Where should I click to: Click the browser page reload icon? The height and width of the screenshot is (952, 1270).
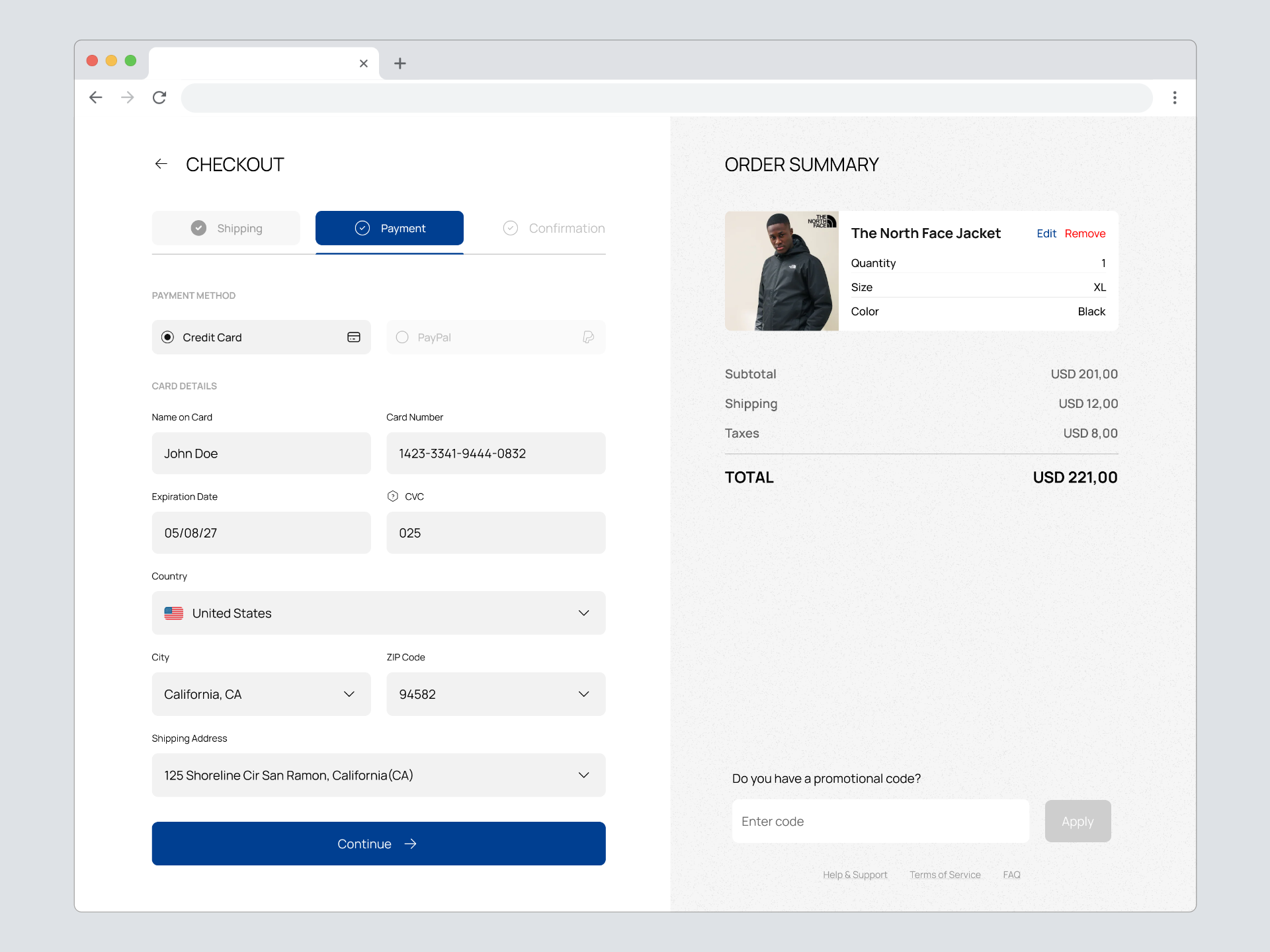159,97
